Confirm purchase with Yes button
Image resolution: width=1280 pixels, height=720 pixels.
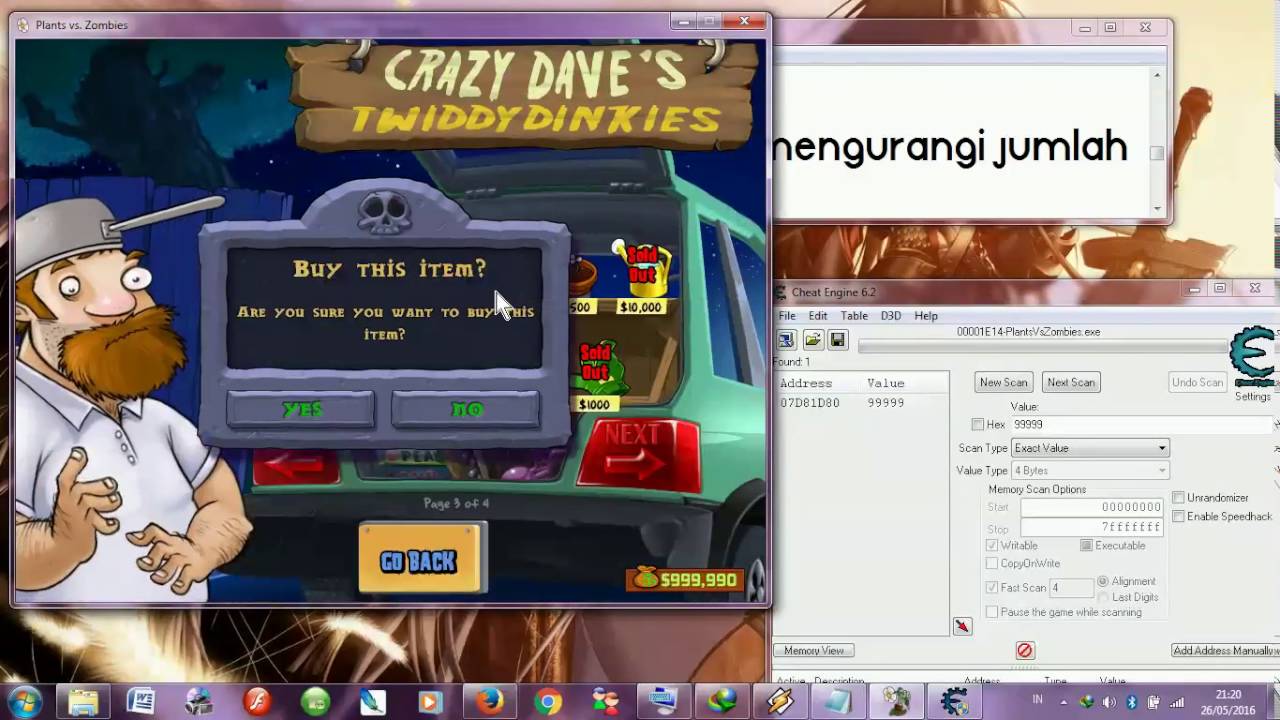click(x=301, y=409)
